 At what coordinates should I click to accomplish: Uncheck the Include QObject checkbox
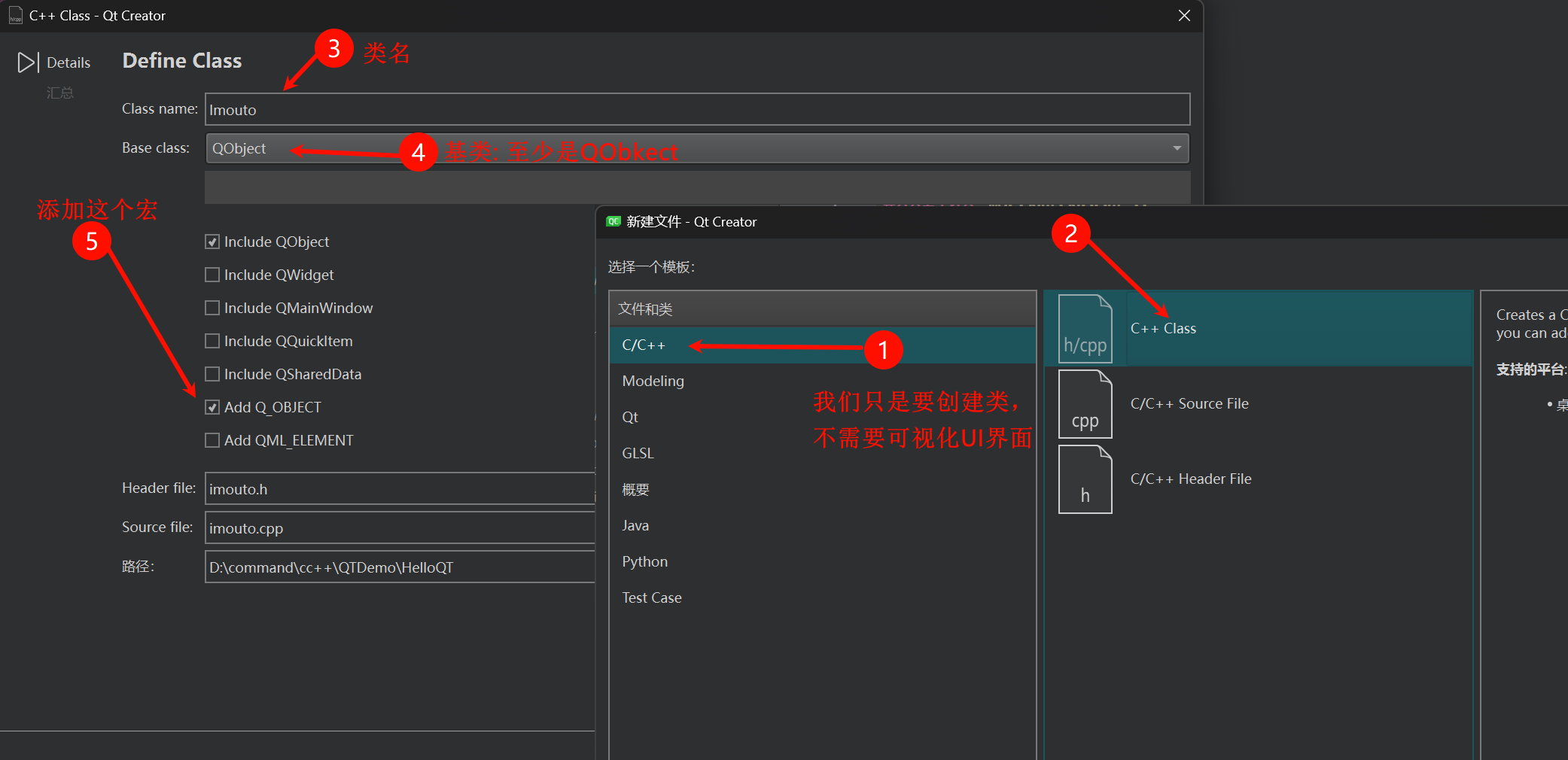(212, 242)
